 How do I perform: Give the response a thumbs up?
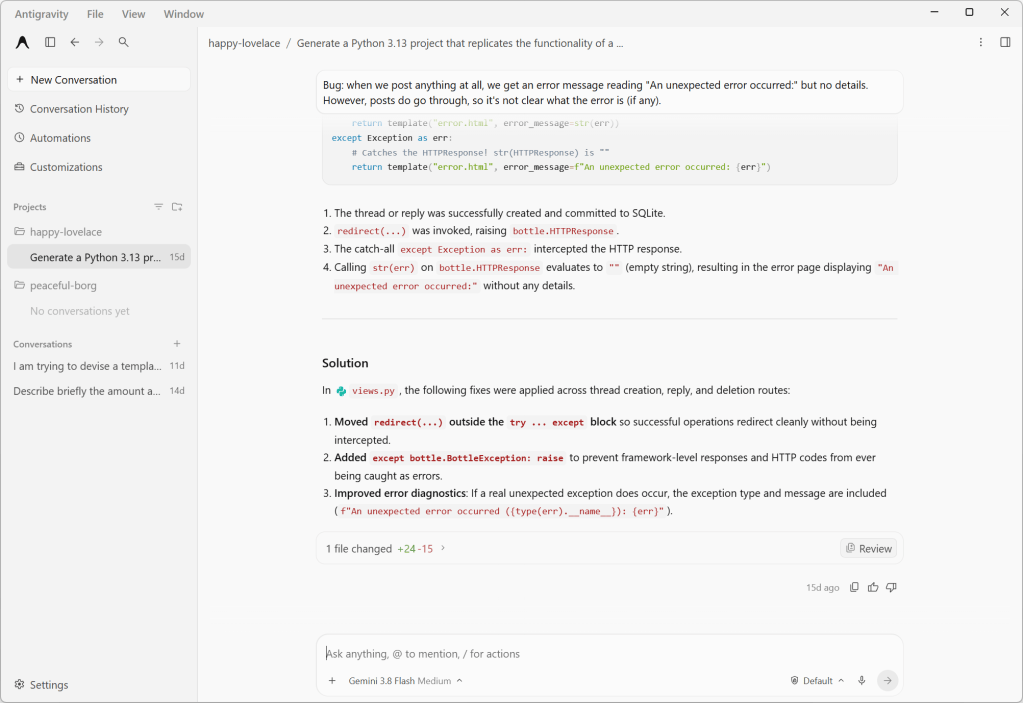click(x=873, y=587)
